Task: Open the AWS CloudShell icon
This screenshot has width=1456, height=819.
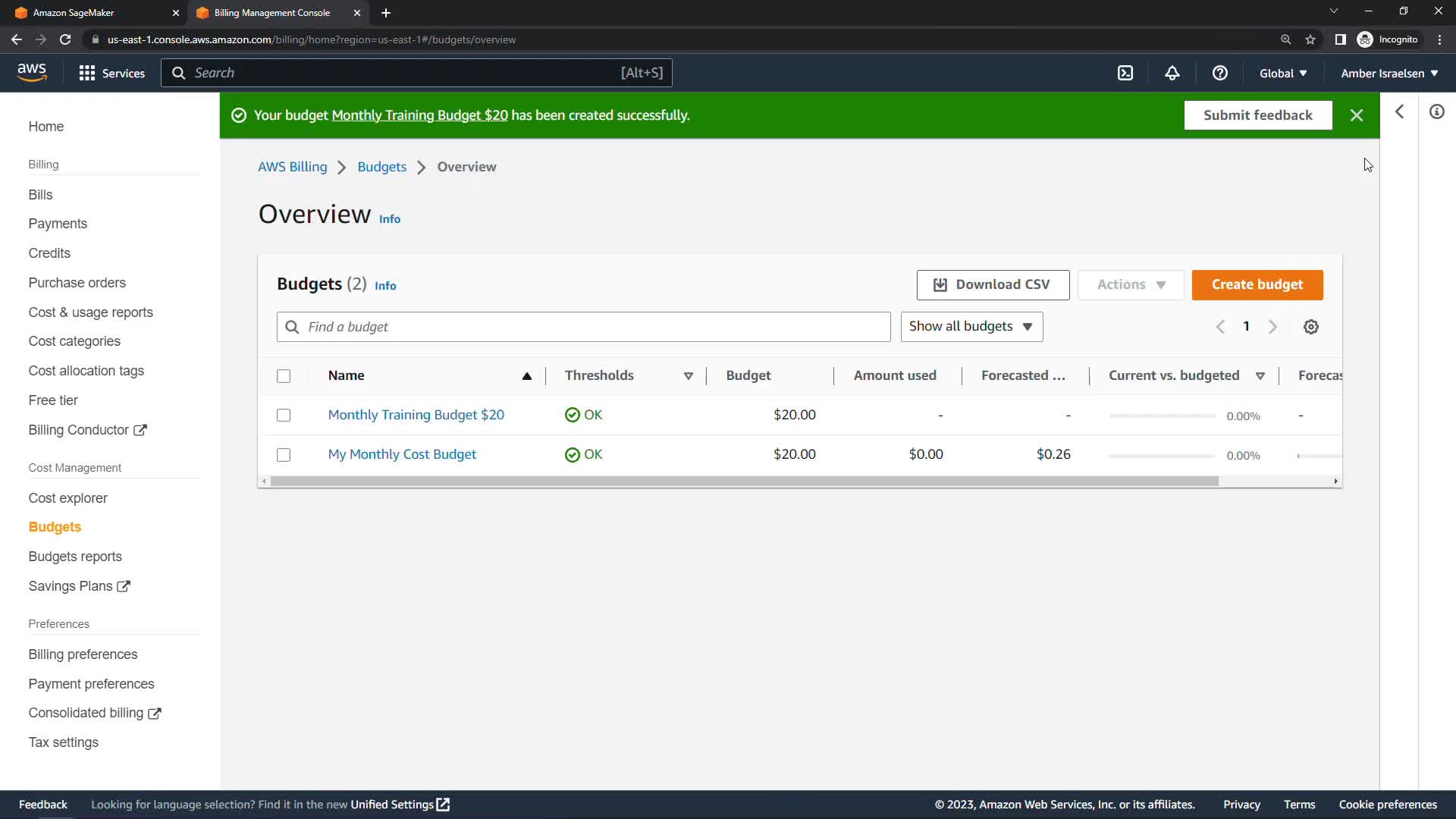Action: click(1125, 73)
